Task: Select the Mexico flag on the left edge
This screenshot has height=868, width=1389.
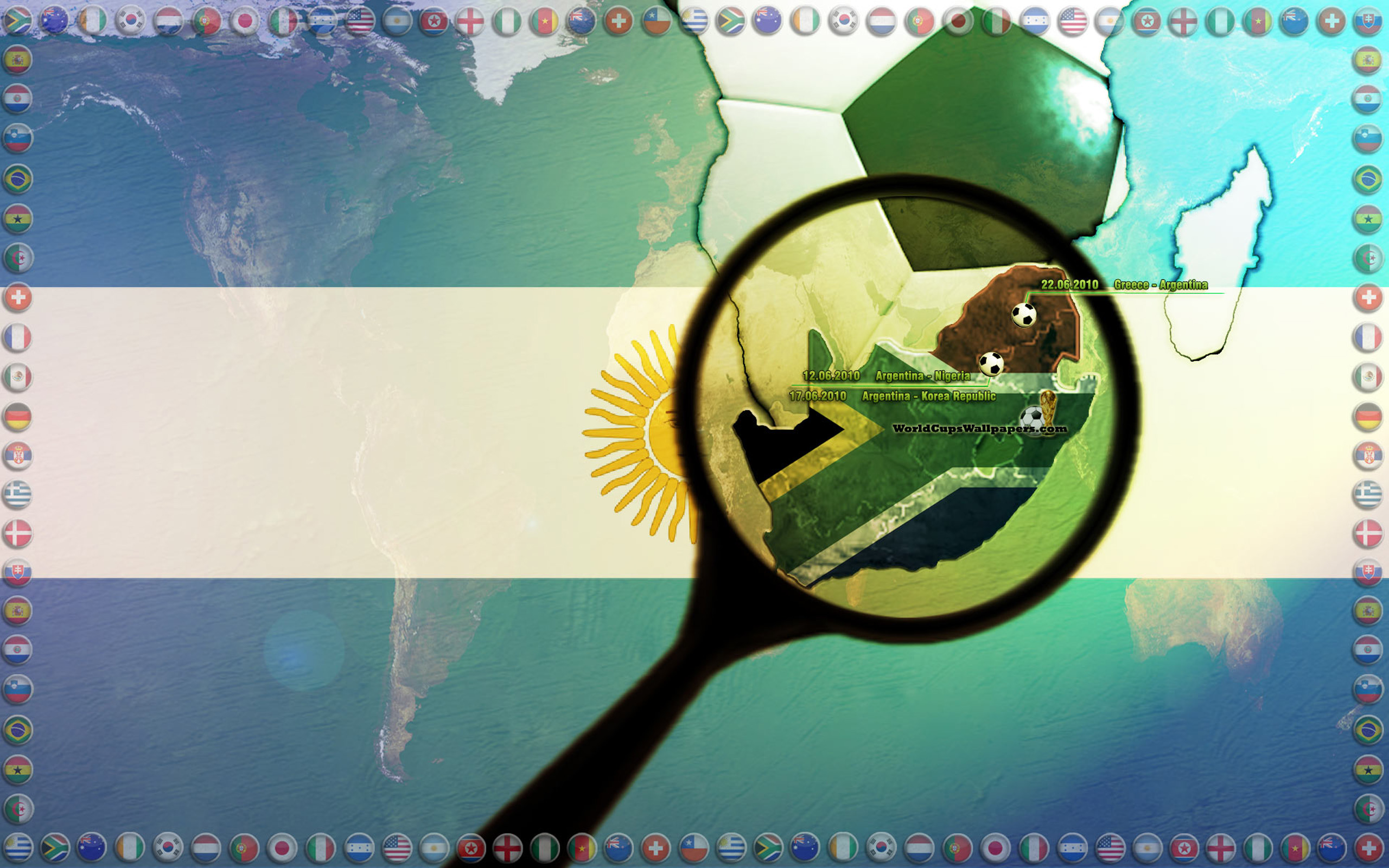Action: (18, 377)
